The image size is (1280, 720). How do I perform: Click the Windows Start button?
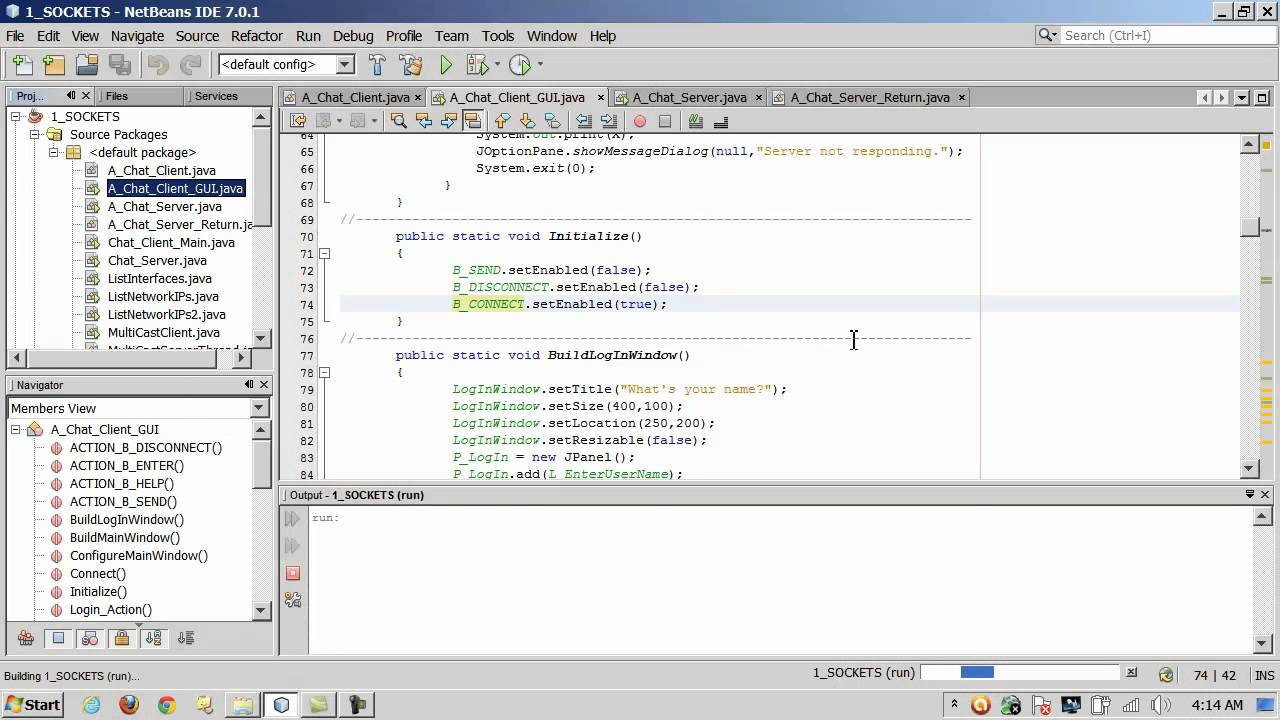click(x=32, y=705)
